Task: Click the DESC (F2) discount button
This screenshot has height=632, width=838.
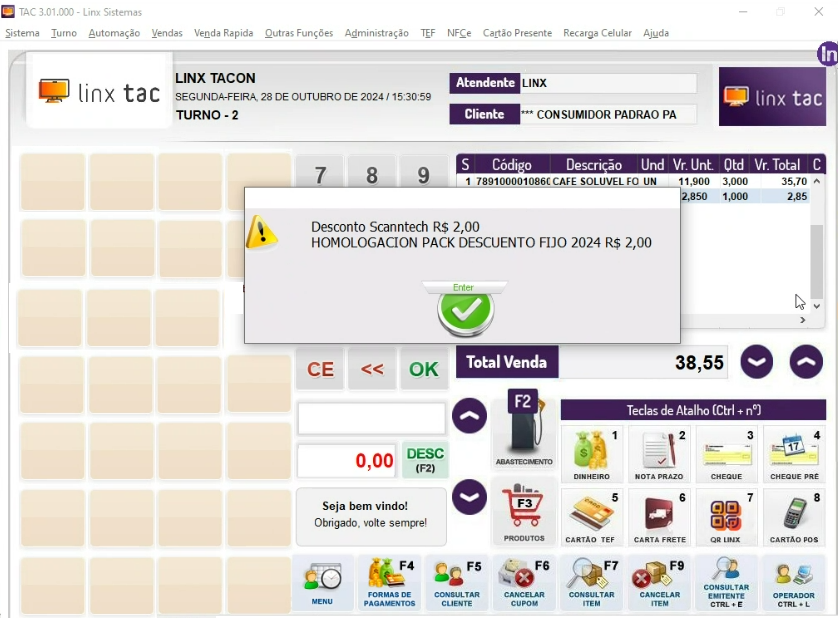Action: (x=425, y=459)
